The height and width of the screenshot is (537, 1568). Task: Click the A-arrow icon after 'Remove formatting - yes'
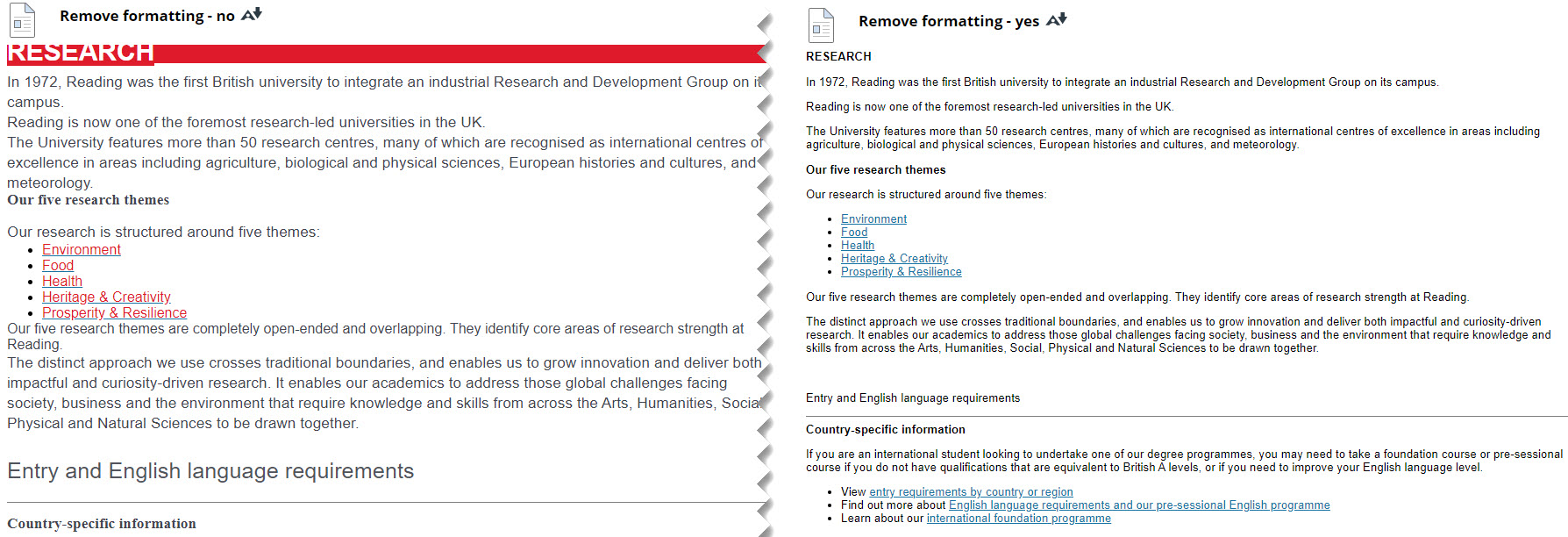pyautogui.click(x=1057, y=19)
